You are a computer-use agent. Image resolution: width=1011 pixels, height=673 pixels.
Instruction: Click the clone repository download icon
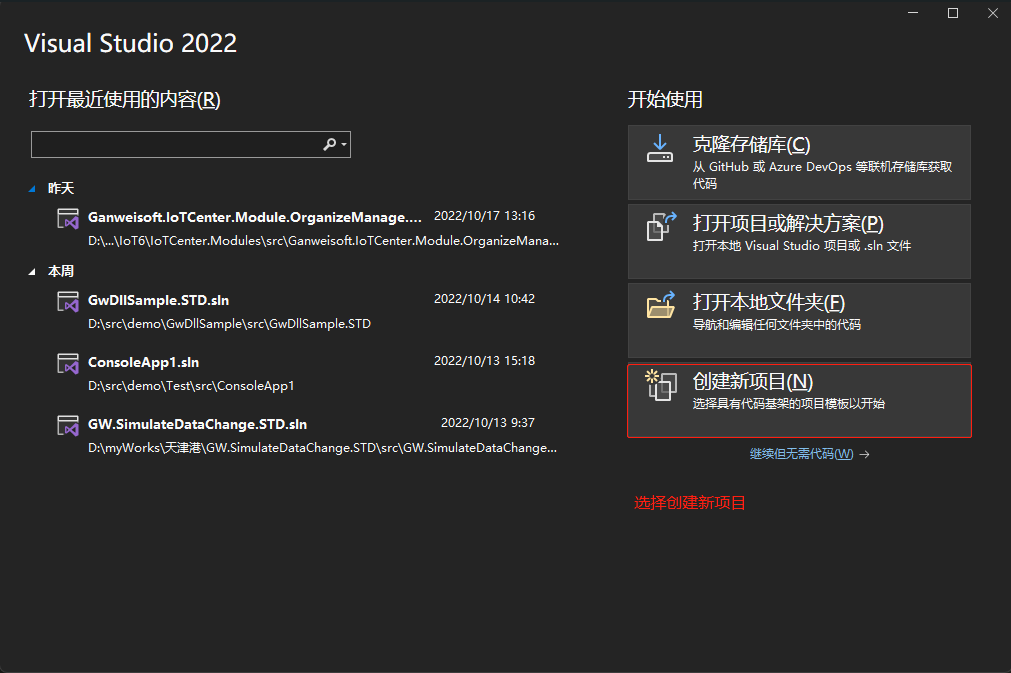660,148
